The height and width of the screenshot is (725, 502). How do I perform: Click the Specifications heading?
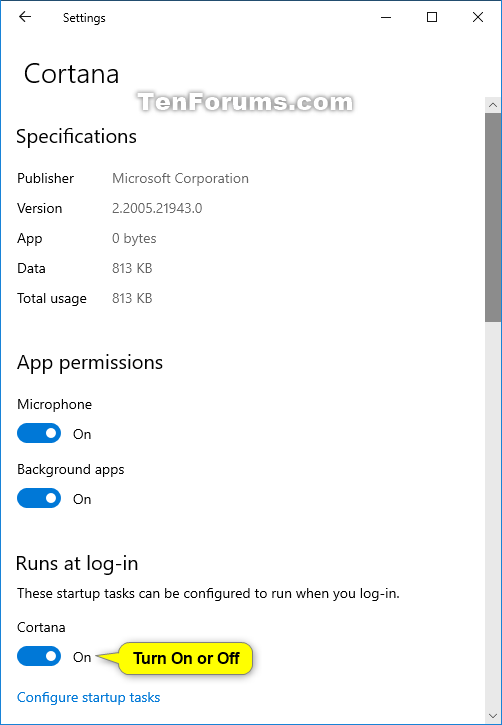click(76, 137)
